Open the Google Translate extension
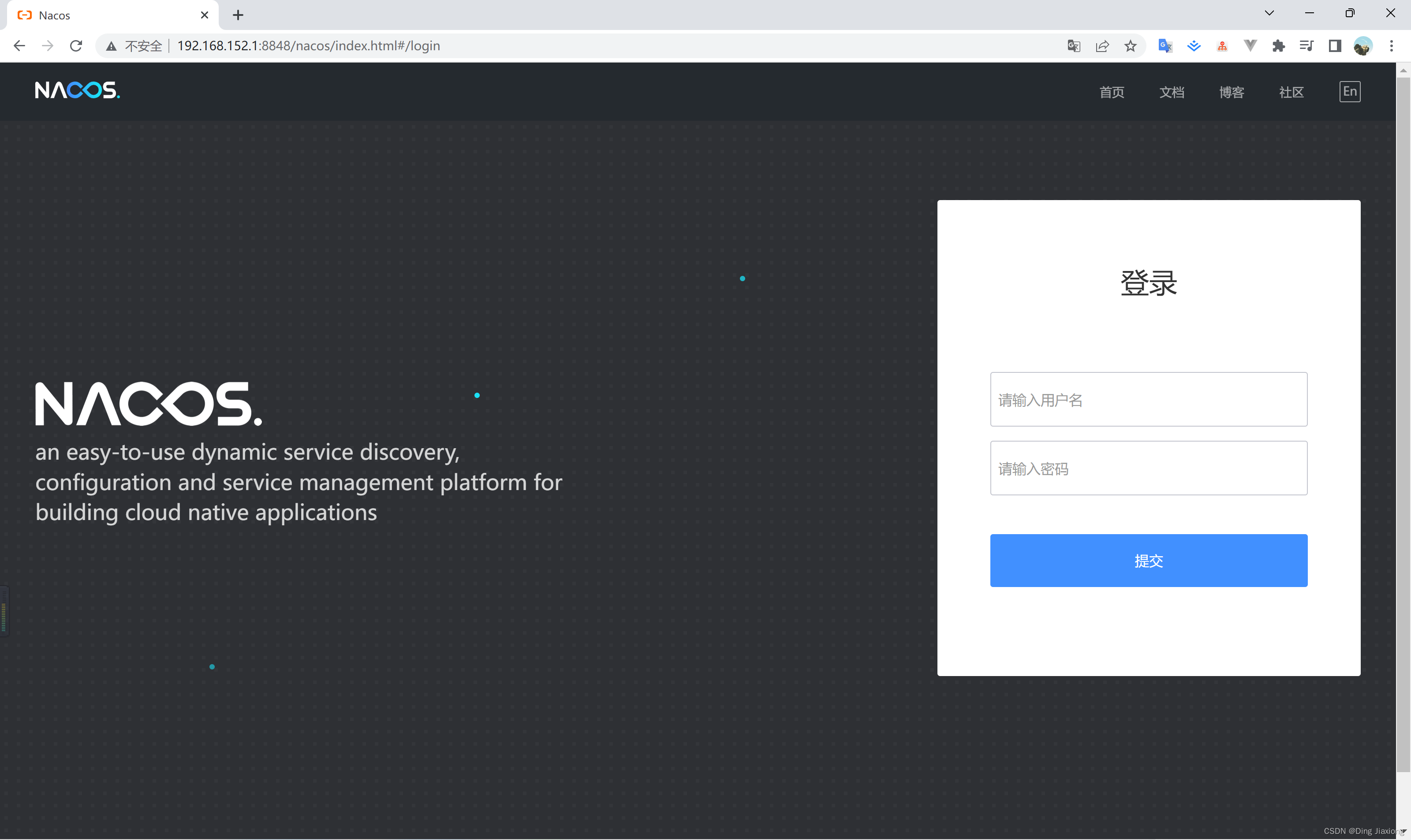Screen dimensions: 1411x840 (1165, 46)
